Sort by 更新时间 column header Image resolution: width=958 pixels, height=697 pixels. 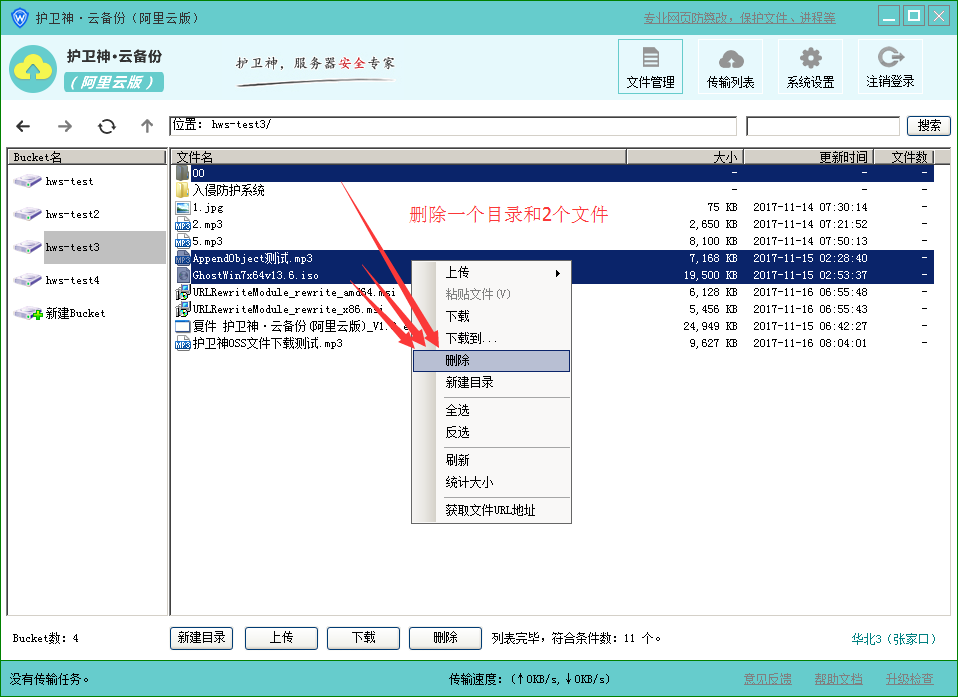click(x=809, y=157)
